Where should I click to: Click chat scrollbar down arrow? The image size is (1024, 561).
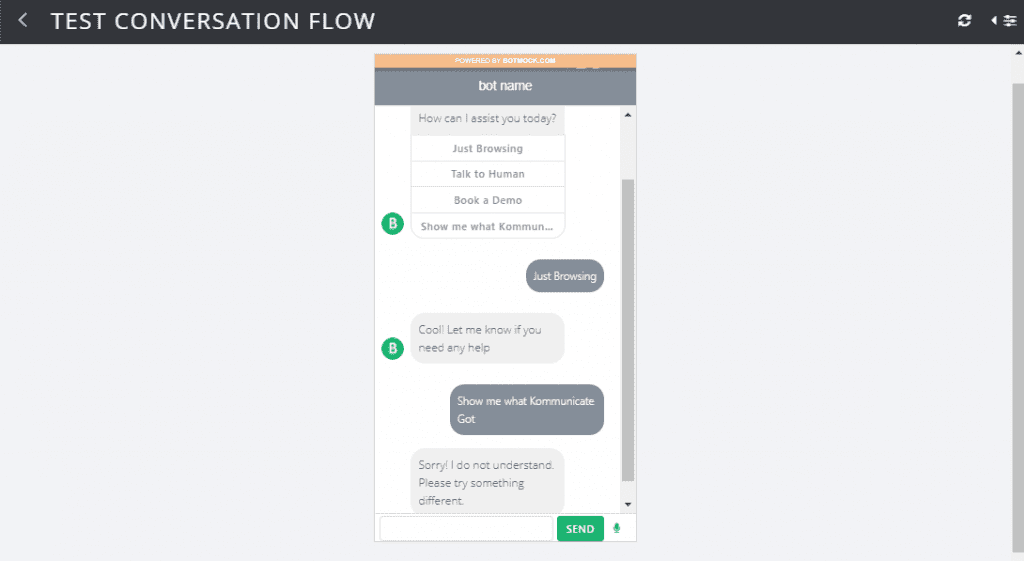[x=628, y=504]
